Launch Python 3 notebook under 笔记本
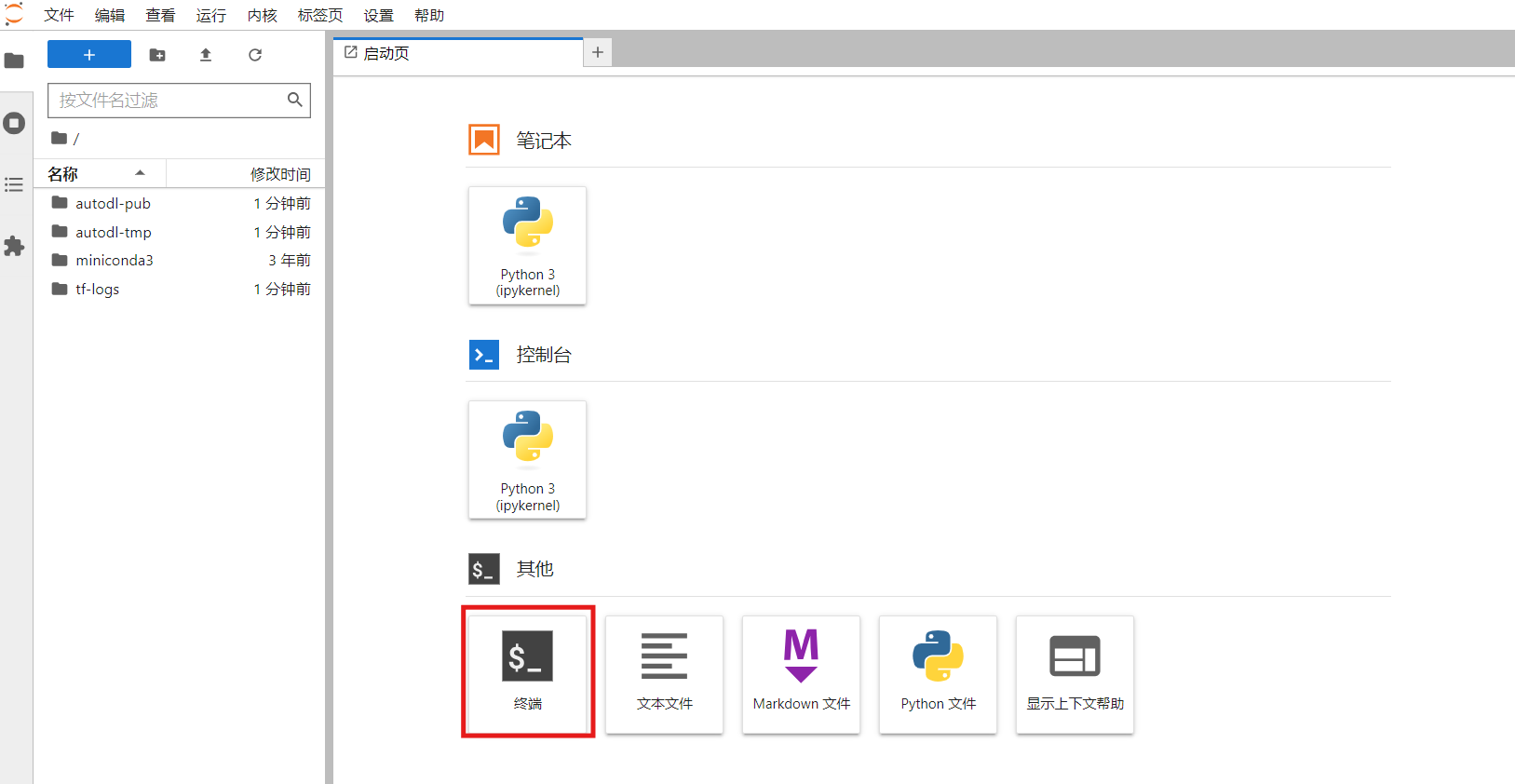The width and height of the screenshot is (1515, 784). click(x=528, y=246)
